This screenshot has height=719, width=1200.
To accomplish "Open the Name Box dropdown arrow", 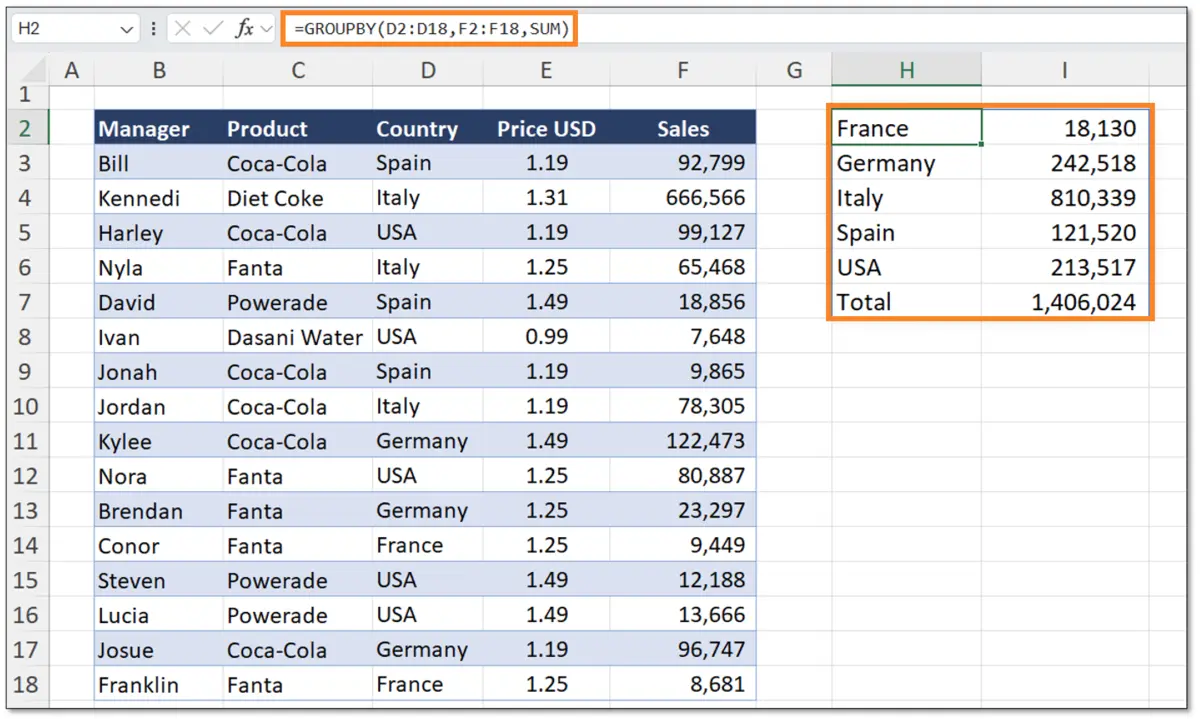I will pos(127,30).
